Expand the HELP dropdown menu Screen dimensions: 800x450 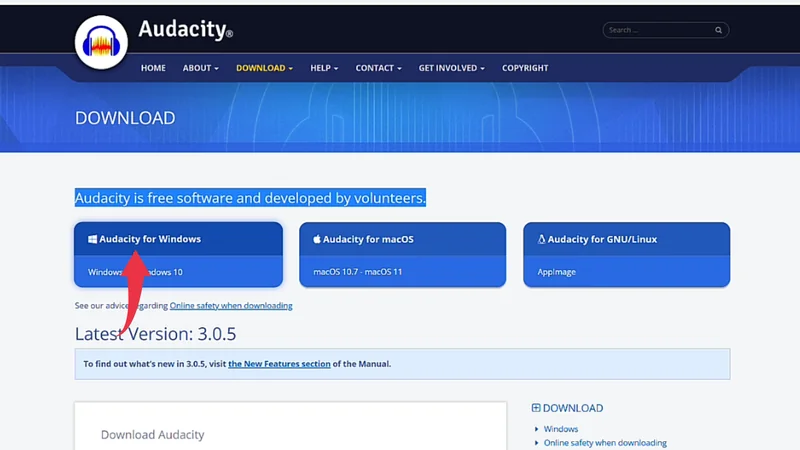(x=324, y=68)
